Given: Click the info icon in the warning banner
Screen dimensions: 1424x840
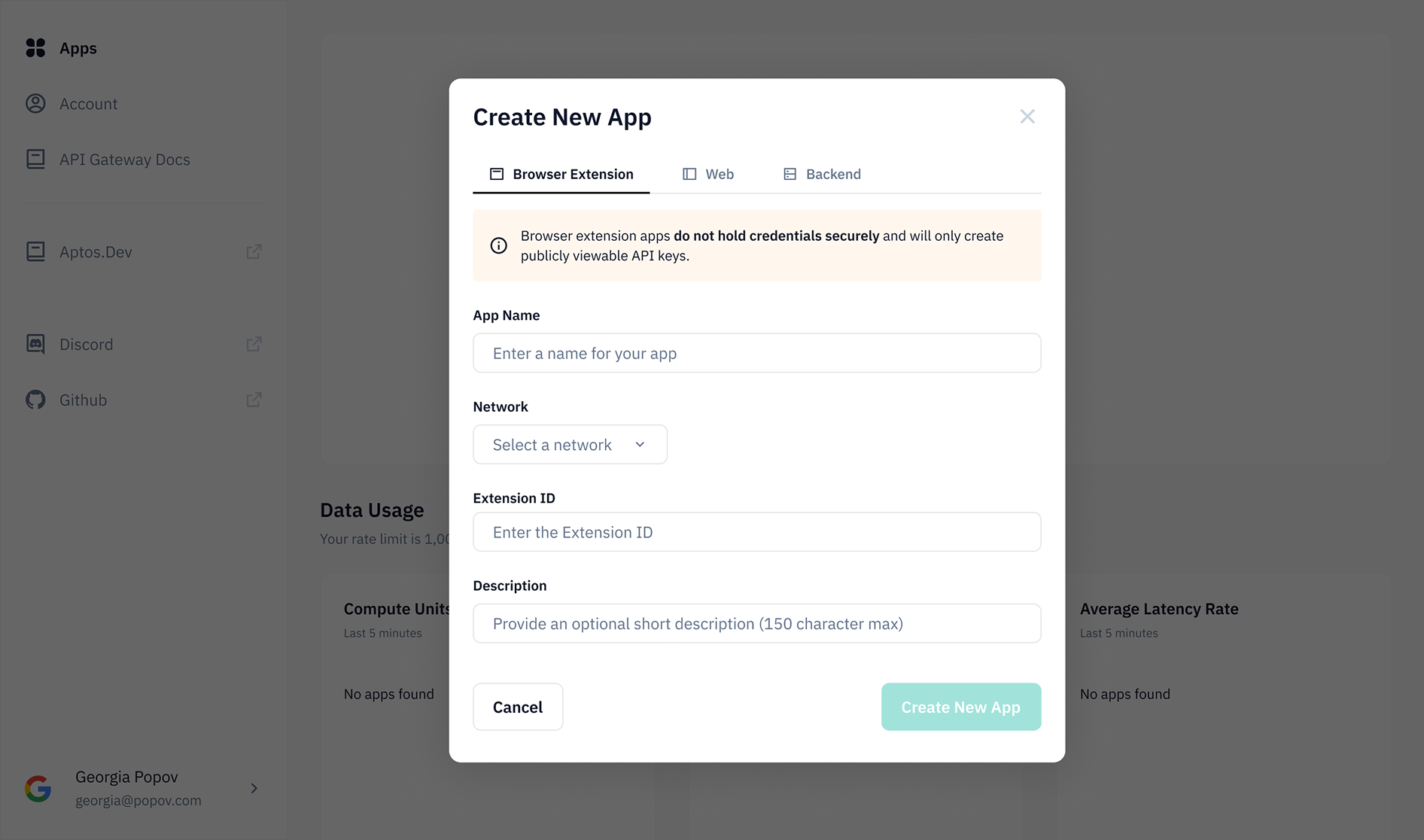Looking at the screenshot, I should [x=498, y=245].
